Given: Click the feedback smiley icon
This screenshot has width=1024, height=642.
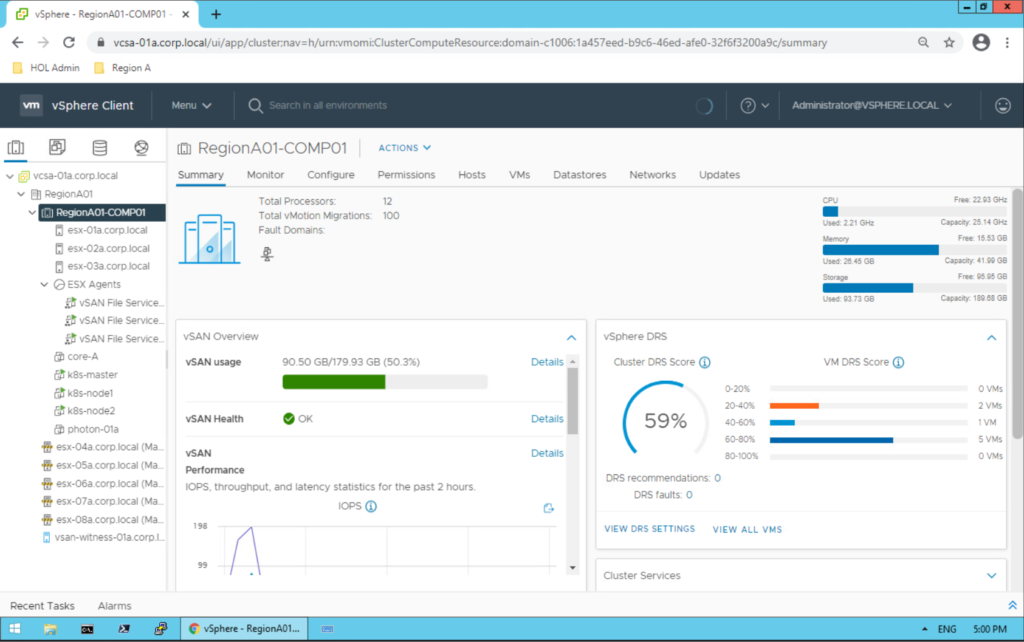Looking at the screenshot, I should coord(1005,105).
